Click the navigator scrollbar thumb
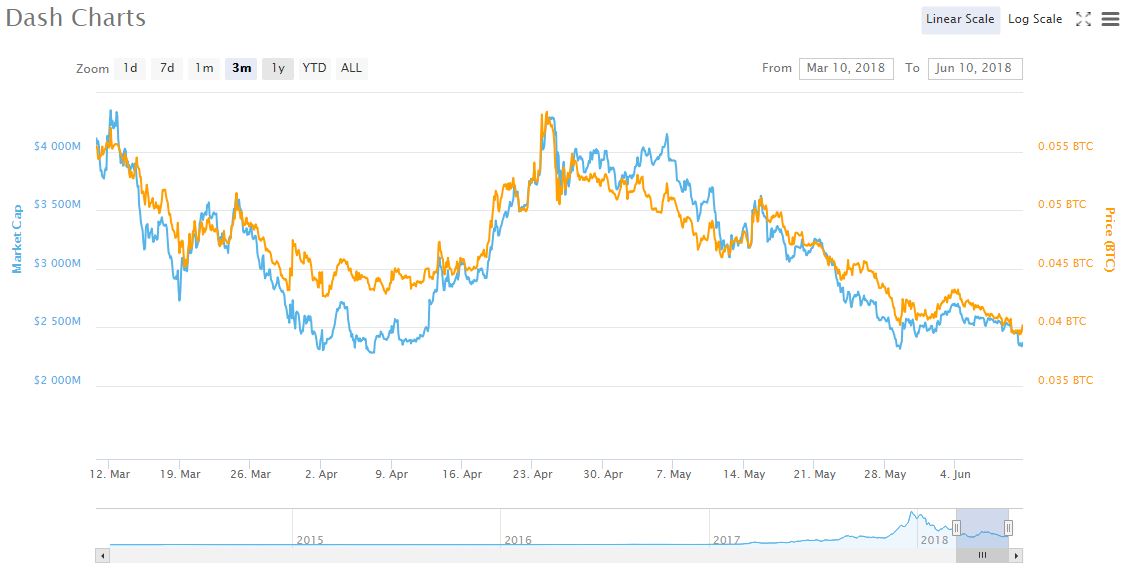Screen dimensions: 1123x577 pos(983,555)
